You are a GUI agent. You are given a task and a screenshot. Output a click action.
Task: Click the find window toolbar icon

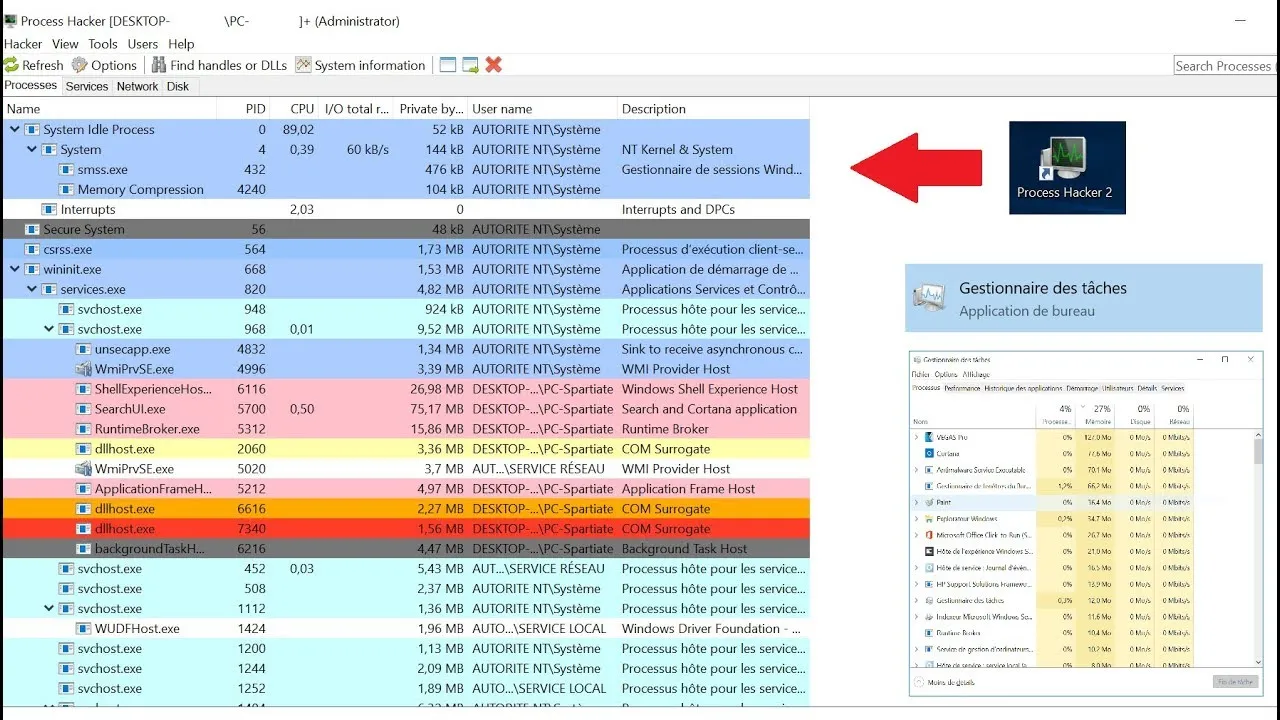click(x=448, y=65)
